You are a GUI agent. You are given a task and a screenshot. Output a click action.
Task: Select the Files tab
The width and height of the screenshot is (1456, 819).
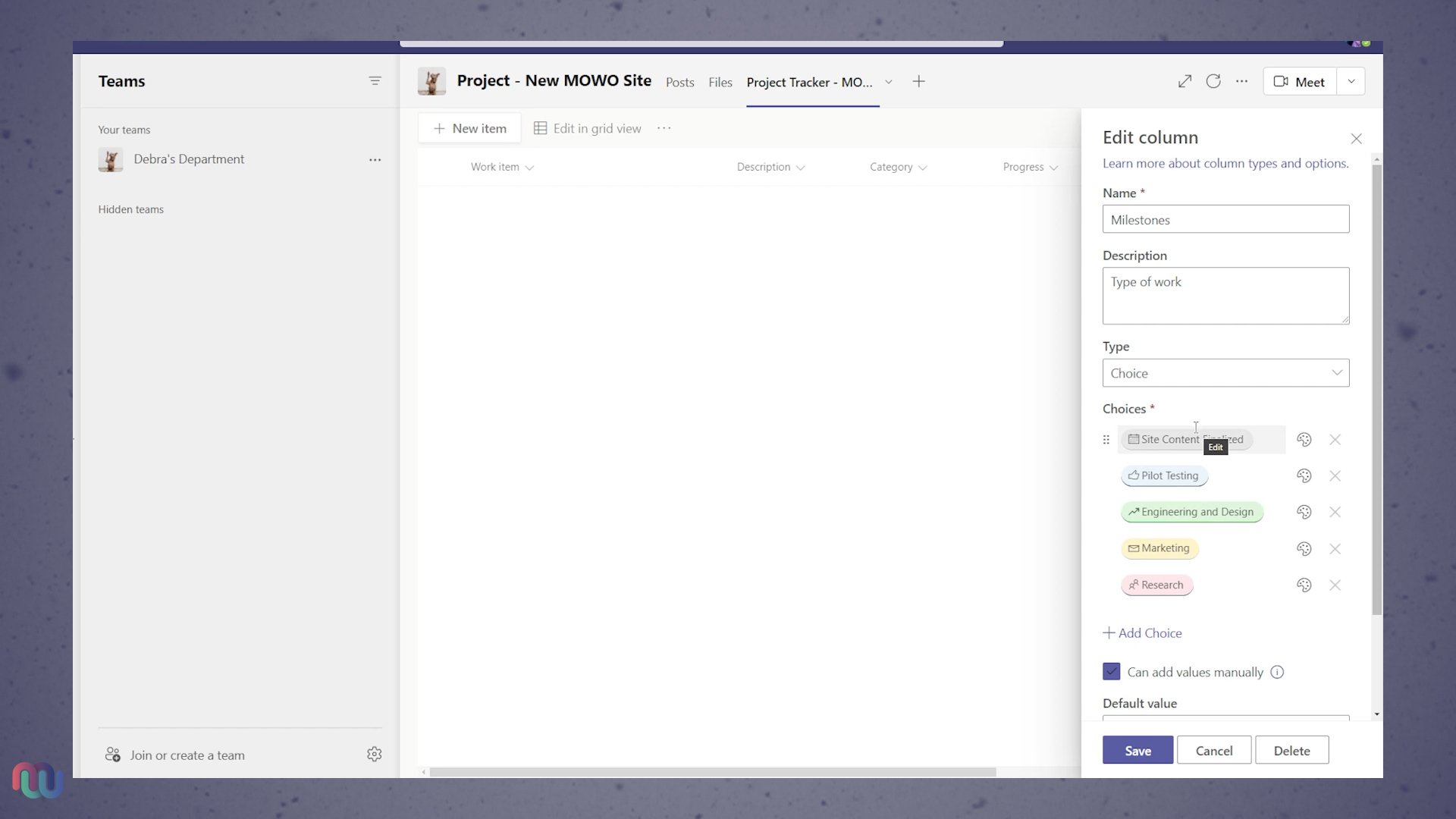721,82
